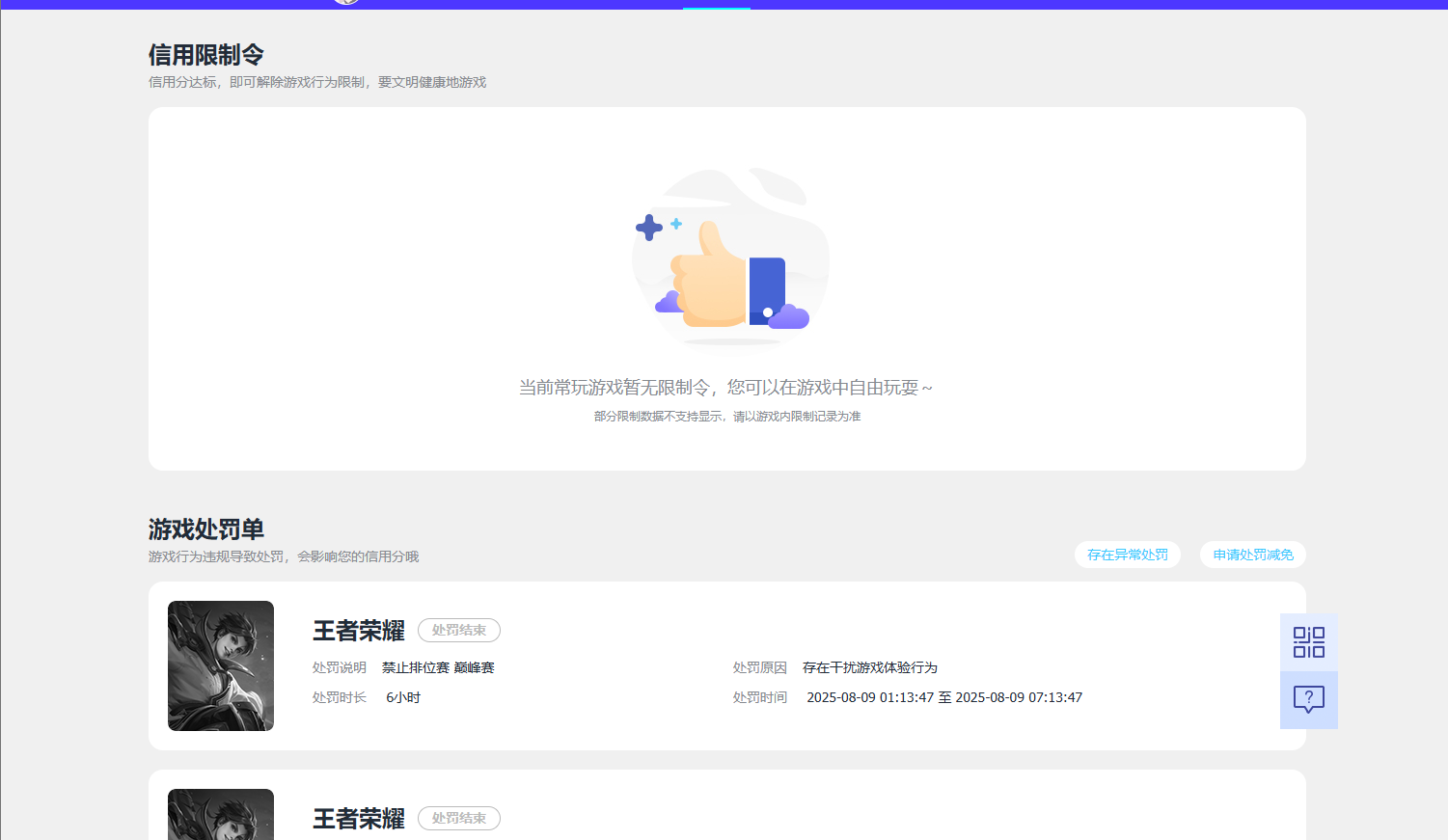Select the highlighted tab in the top navigation bar

coord(717,3)
